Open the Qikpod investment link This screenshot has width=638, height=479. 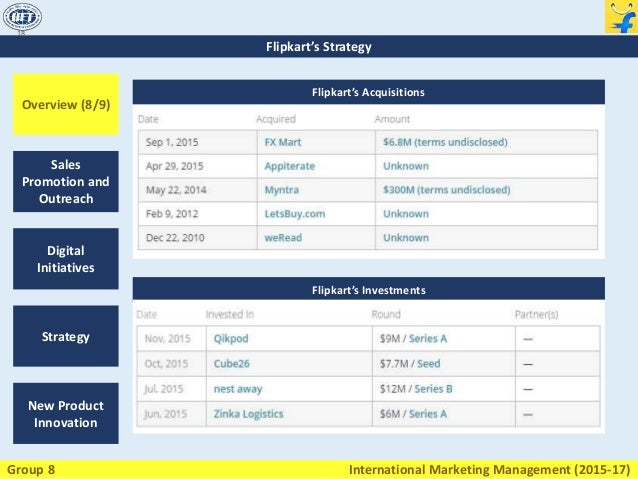[231, 339]
